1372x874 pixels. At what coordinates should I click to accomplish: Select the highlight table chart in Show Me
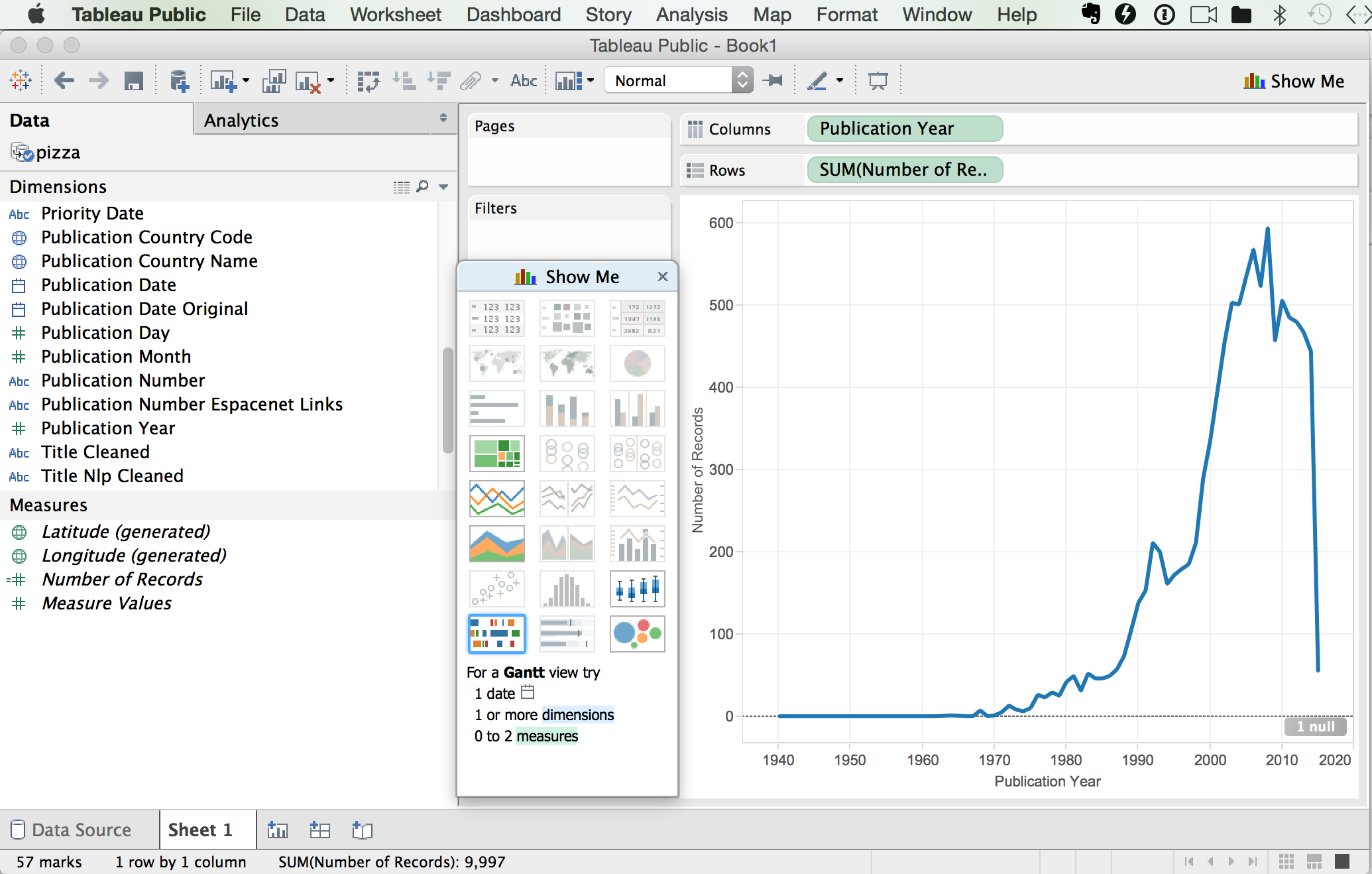(638, 318)
